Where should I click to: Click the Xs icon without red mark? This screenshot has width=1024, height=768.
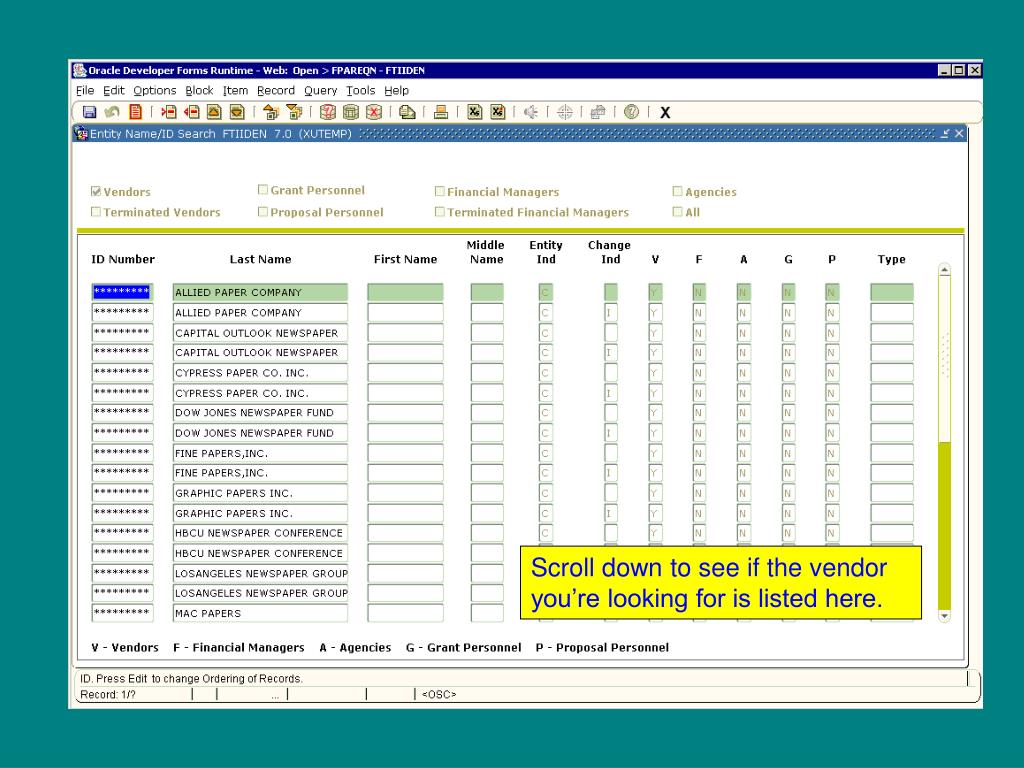tap(474, 112)
